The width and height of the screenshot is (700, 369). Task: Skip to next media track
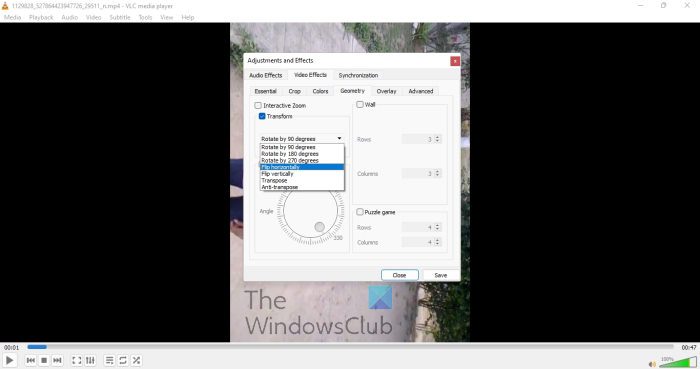[x=57, y=360]
